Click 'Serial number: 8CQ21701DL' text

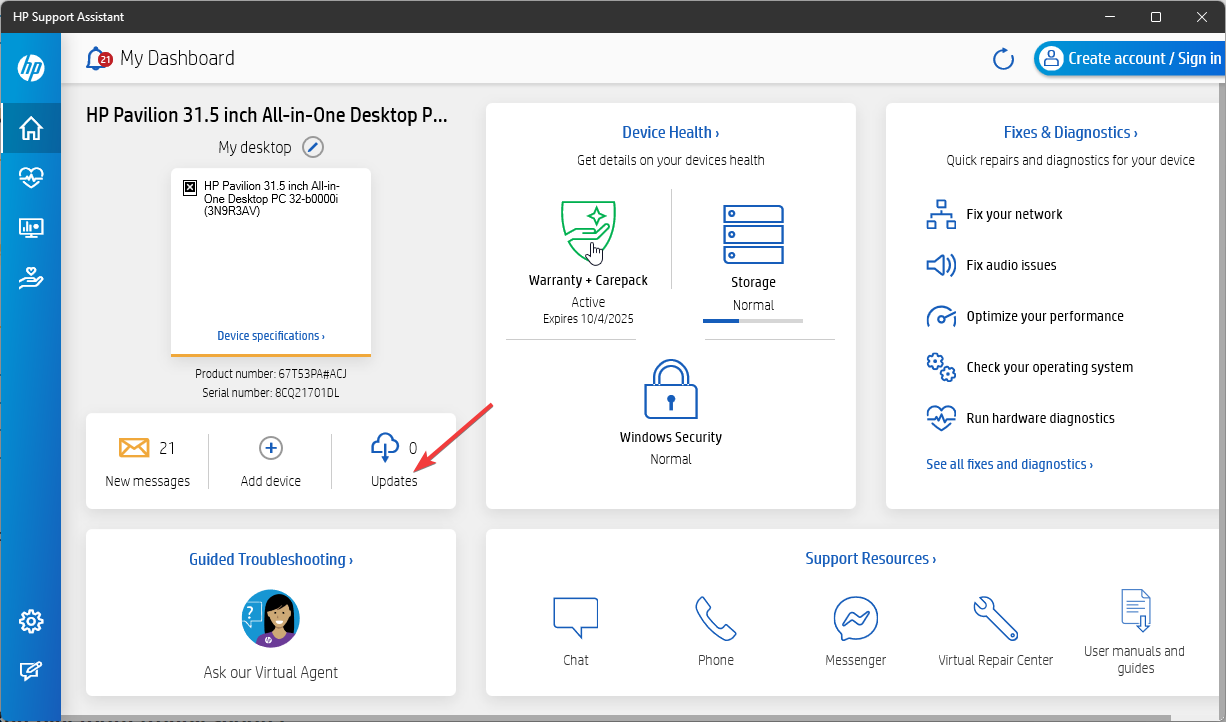point(271,392)
